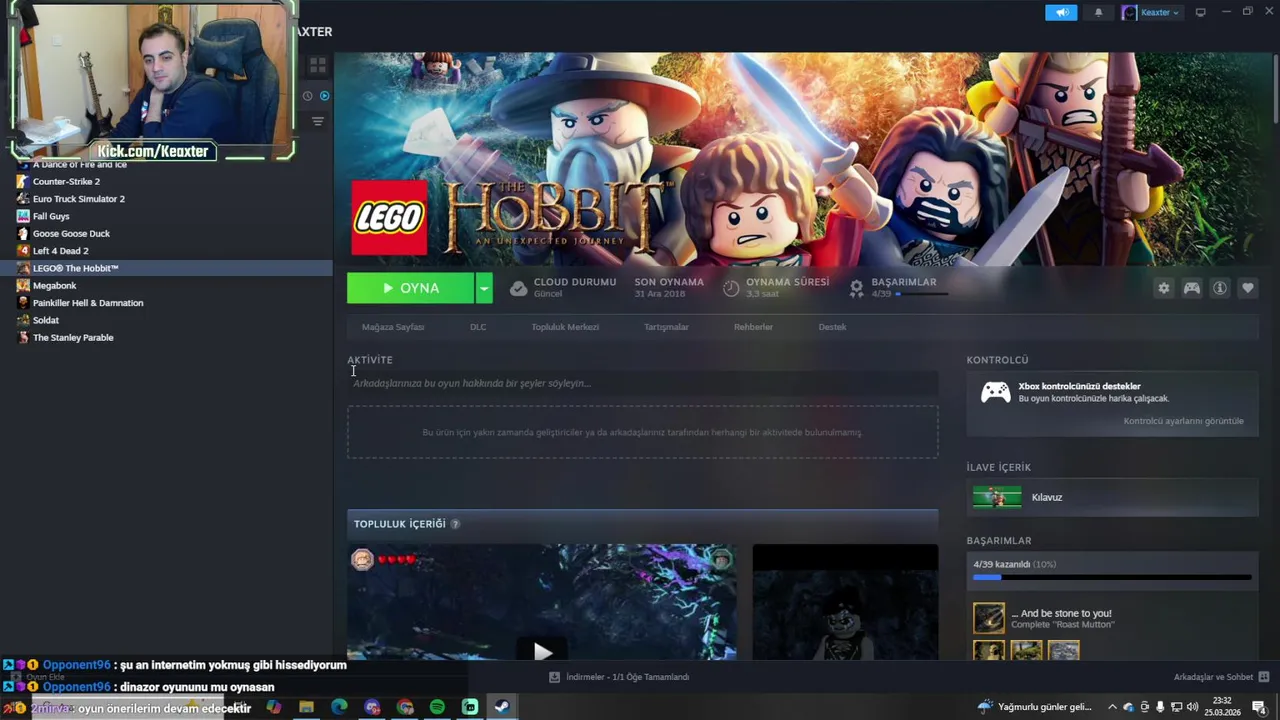
Task: Open game settings gear icon
Action: [x=1164, y=288]
